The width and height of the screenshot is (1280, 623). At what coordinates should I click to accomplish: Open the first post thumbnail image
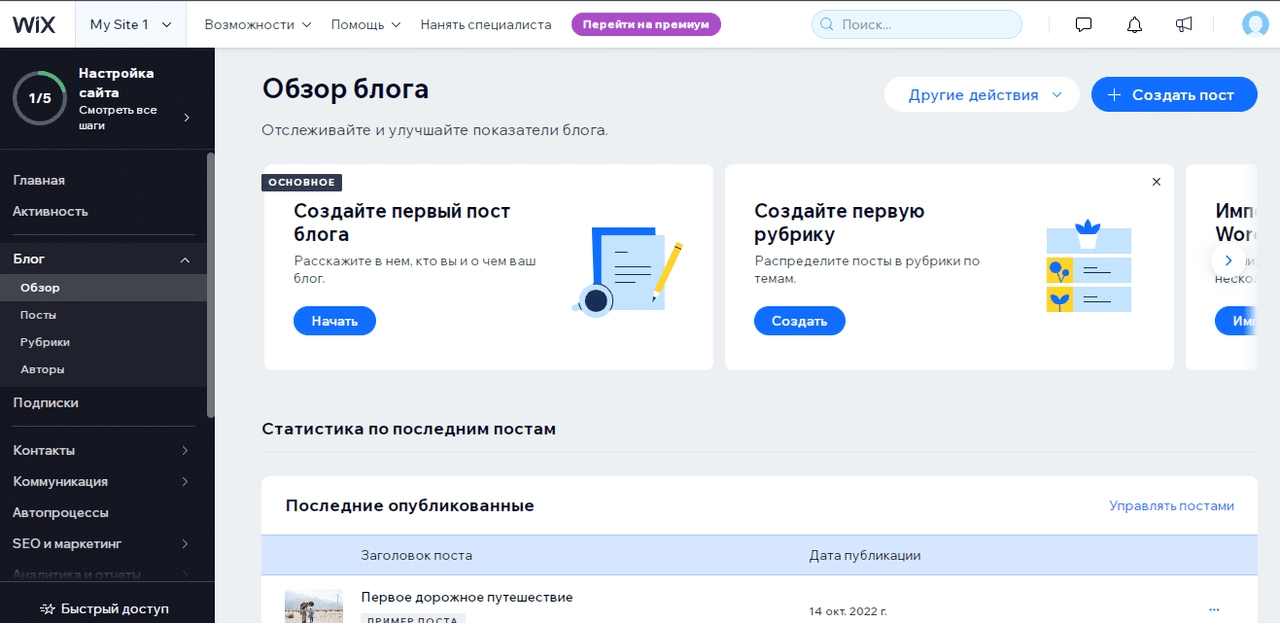pos(314,606)
